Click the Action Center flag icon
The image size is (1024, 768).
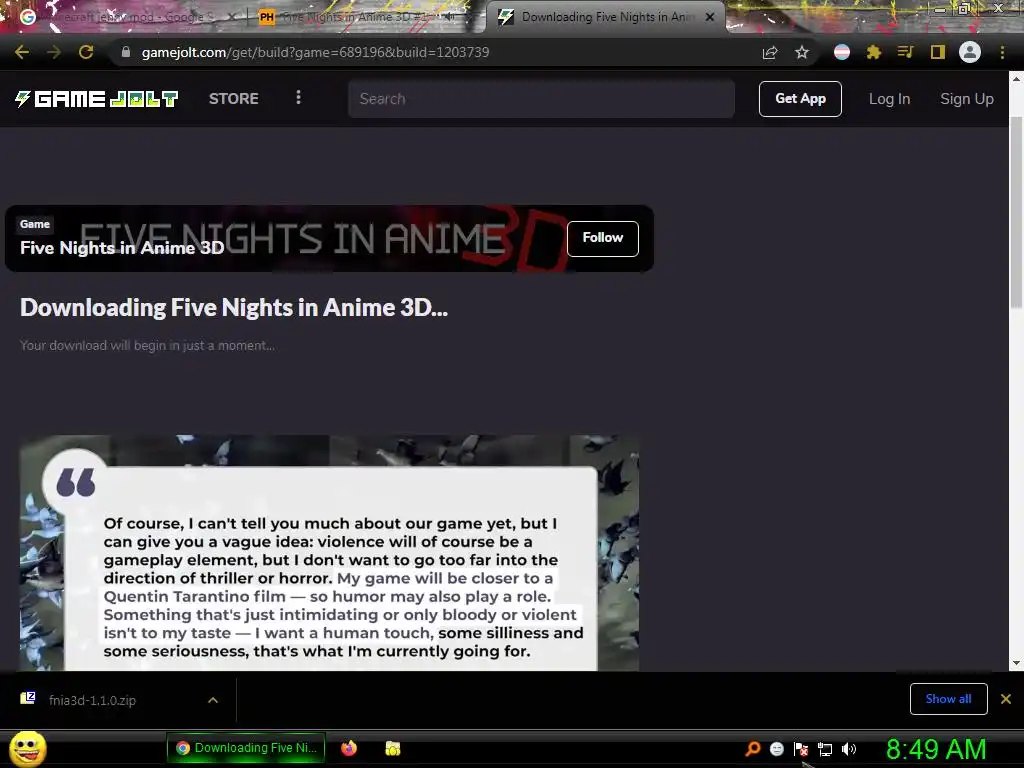coord(801,749)
